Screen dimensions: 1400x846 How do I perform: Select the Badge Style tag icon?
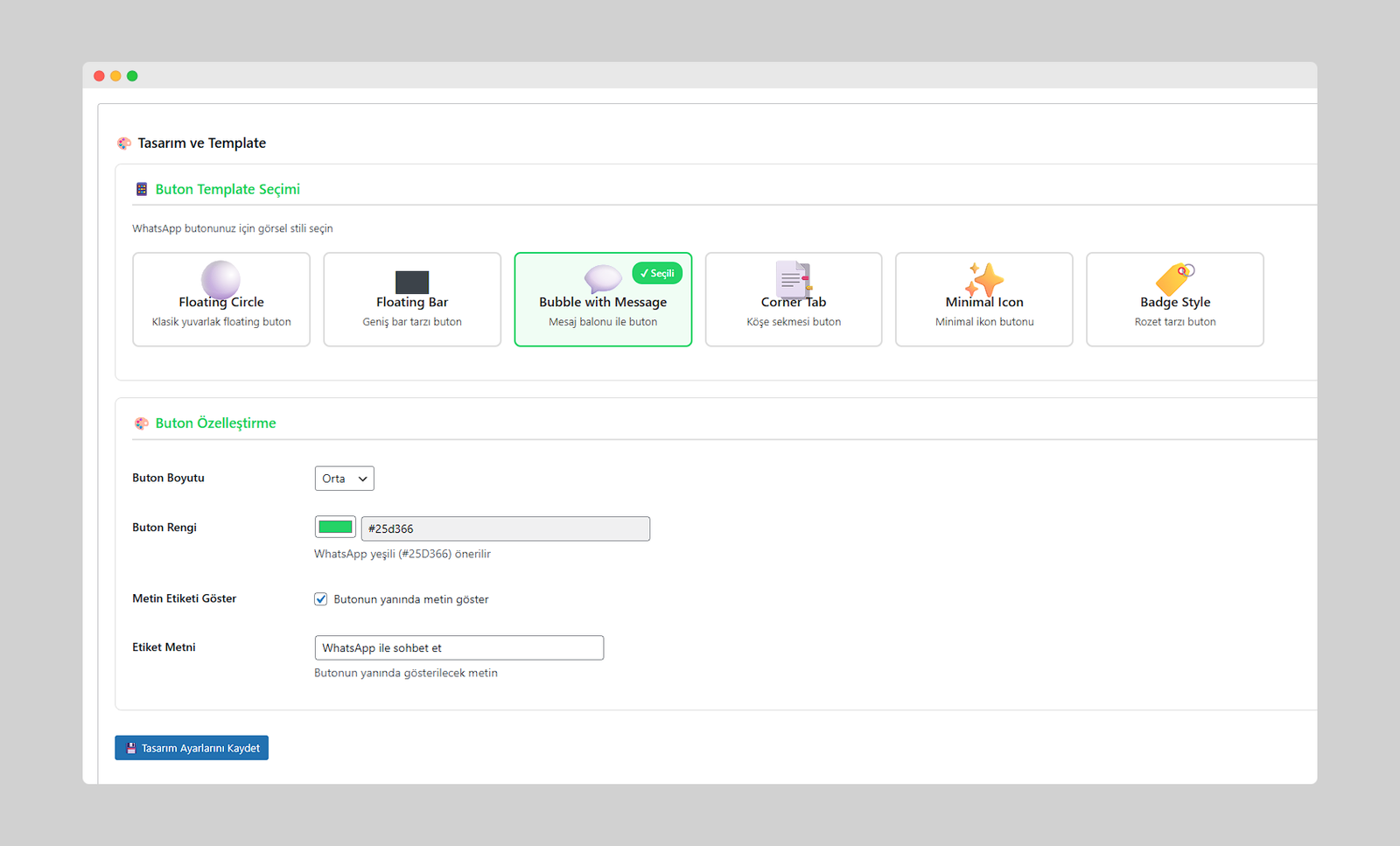tap(1174, 279)
